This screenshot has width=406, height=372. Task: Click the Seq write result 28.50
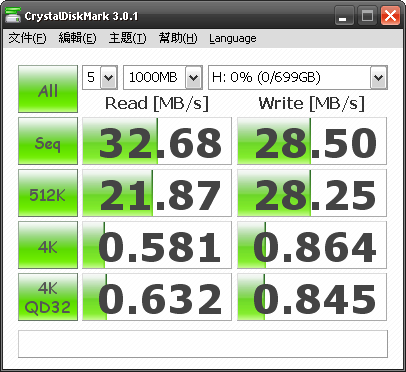click(x=312, y=141)
